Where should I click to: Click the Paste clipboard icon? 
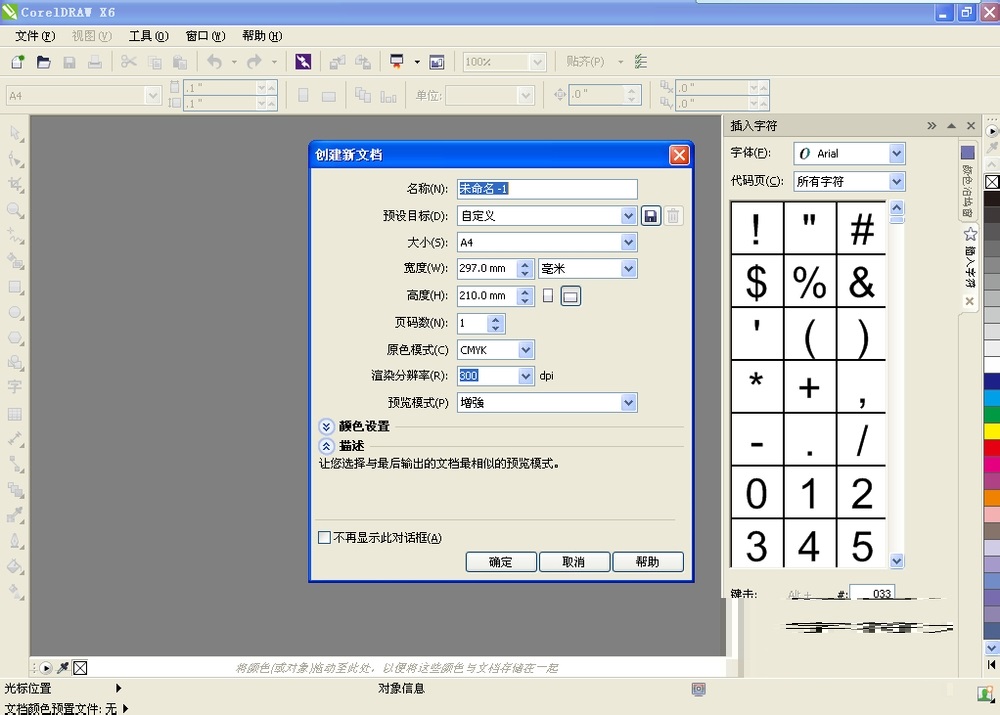(180, 62)
